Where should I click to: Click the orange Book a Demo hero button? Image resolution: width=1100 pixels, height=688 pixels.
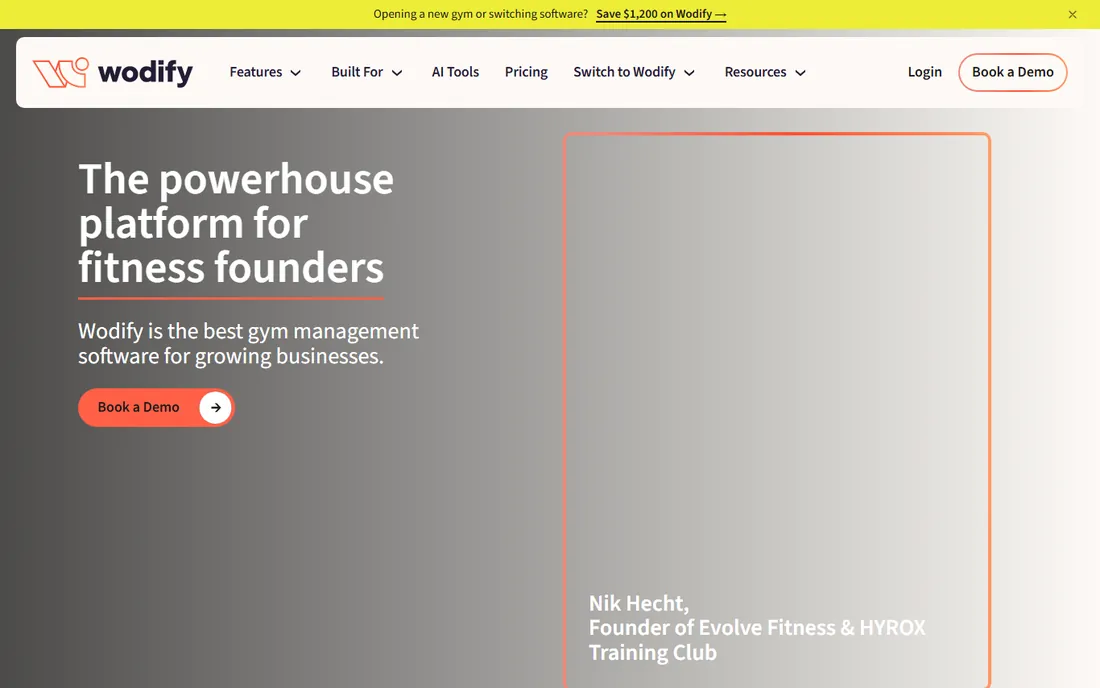(156, 407)
